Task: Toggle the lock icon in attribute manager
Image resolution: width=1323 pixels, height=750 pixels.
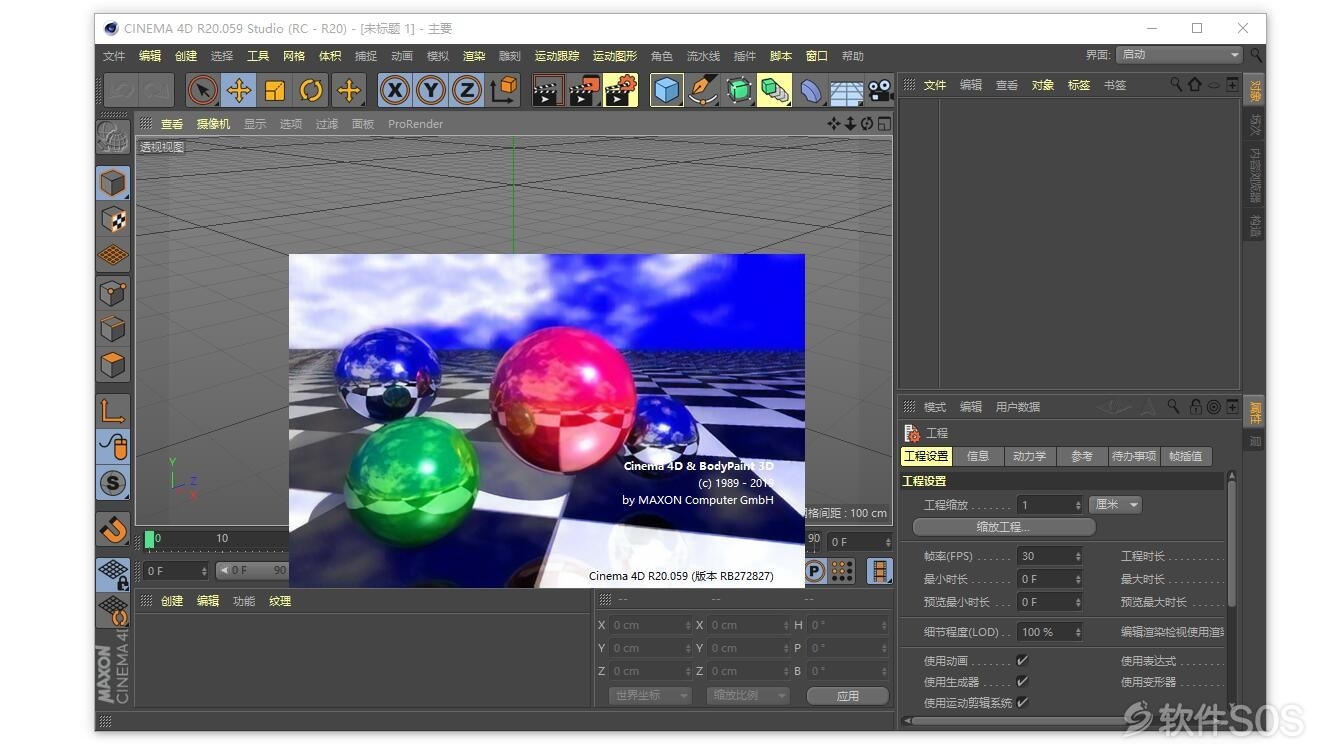Action: [x=1195, y=407]
